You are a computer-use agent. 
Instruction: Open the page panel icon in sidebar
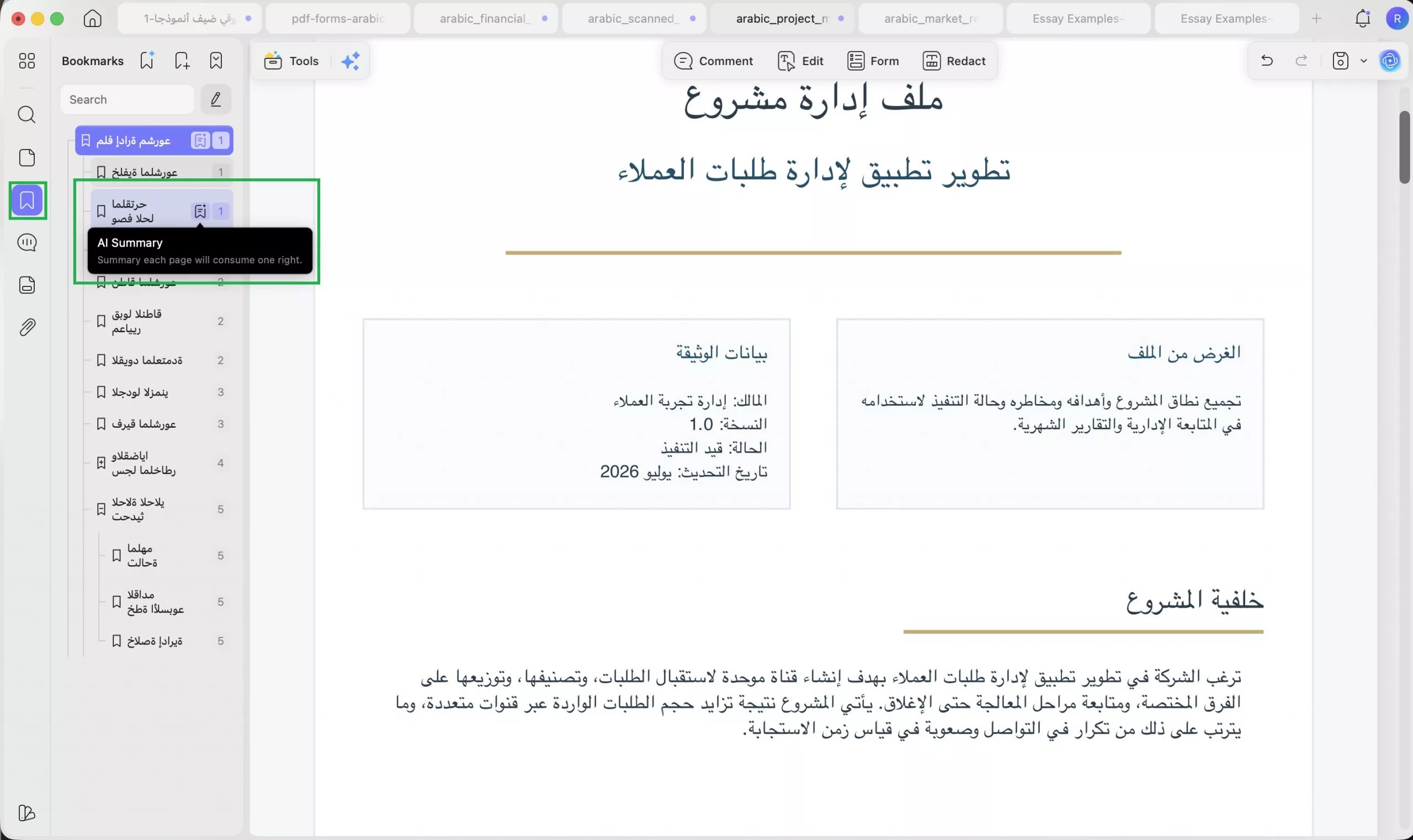click(26, 157)
